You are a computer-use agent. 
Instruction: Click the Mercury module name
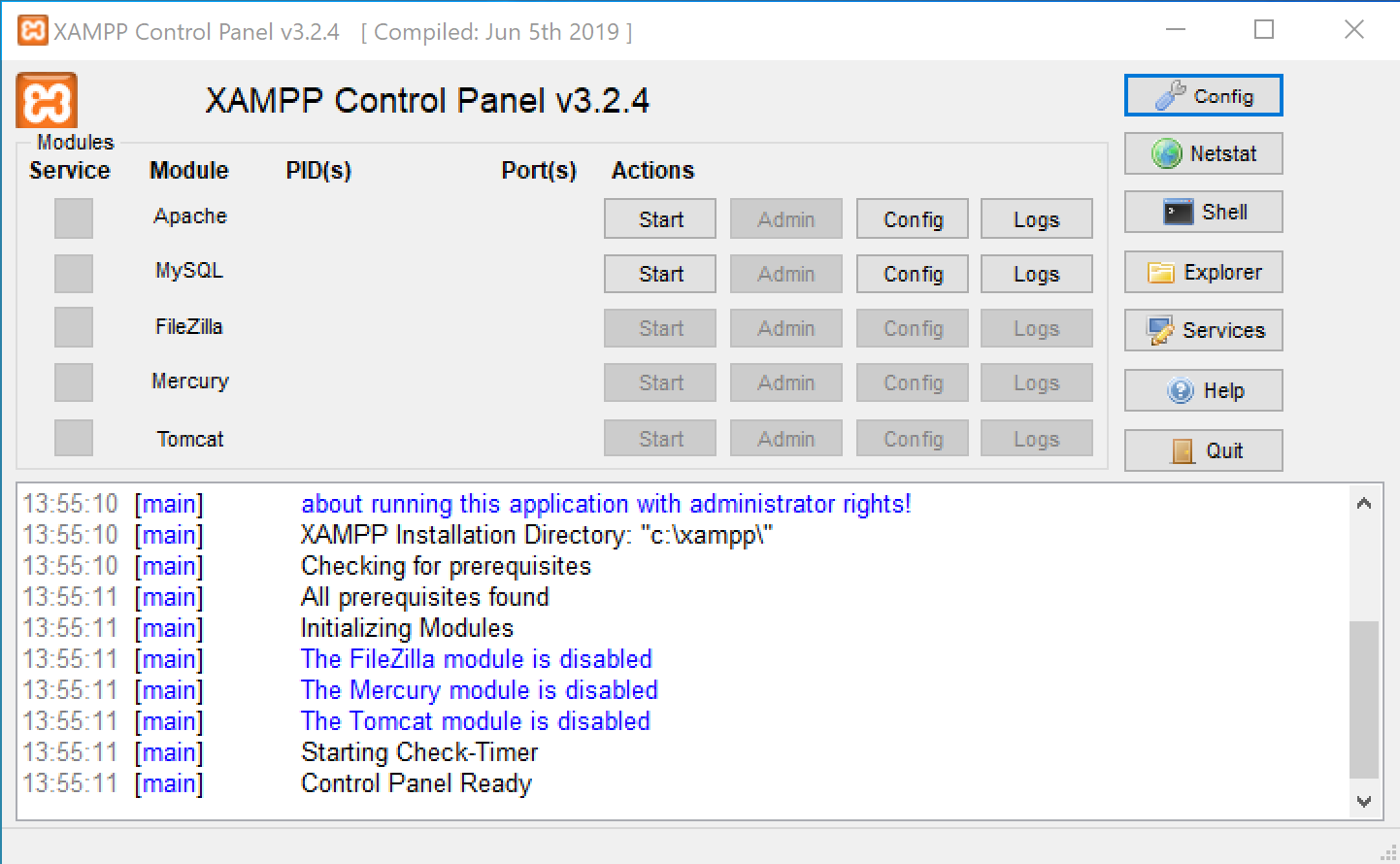pos(190,382)
